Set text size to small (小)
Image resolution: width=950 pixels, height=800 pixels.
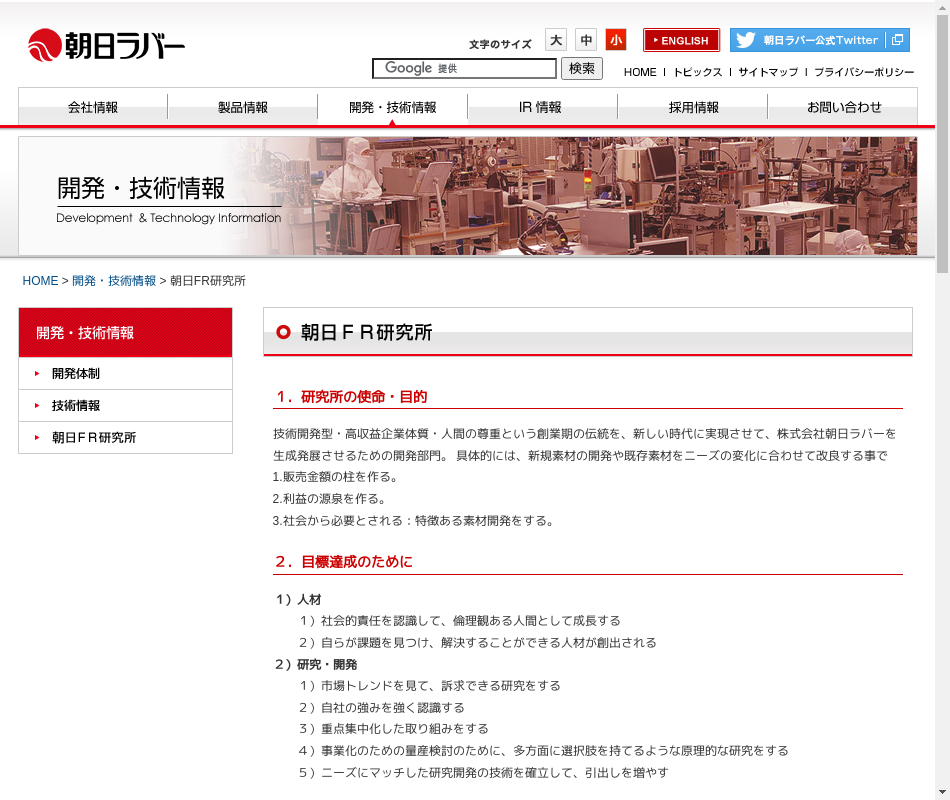(616, 40)
